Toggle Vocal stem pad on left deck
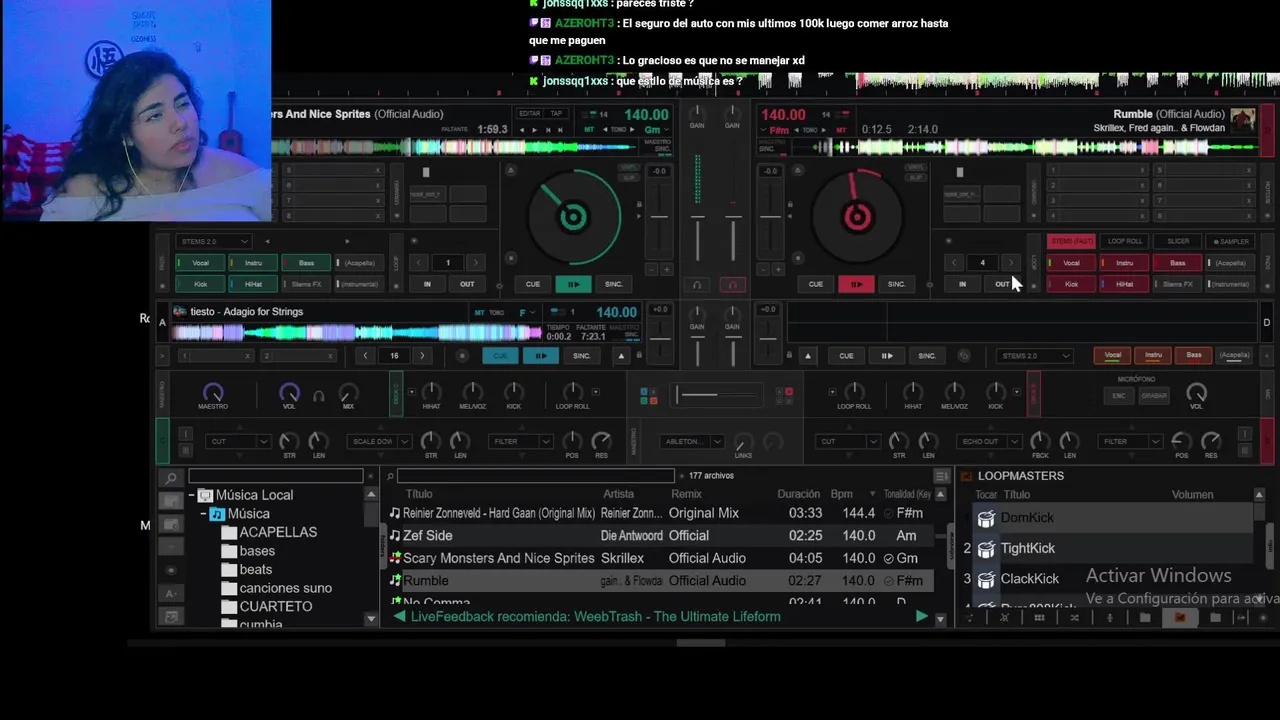The image size is (1280, 720). point(200,263)
